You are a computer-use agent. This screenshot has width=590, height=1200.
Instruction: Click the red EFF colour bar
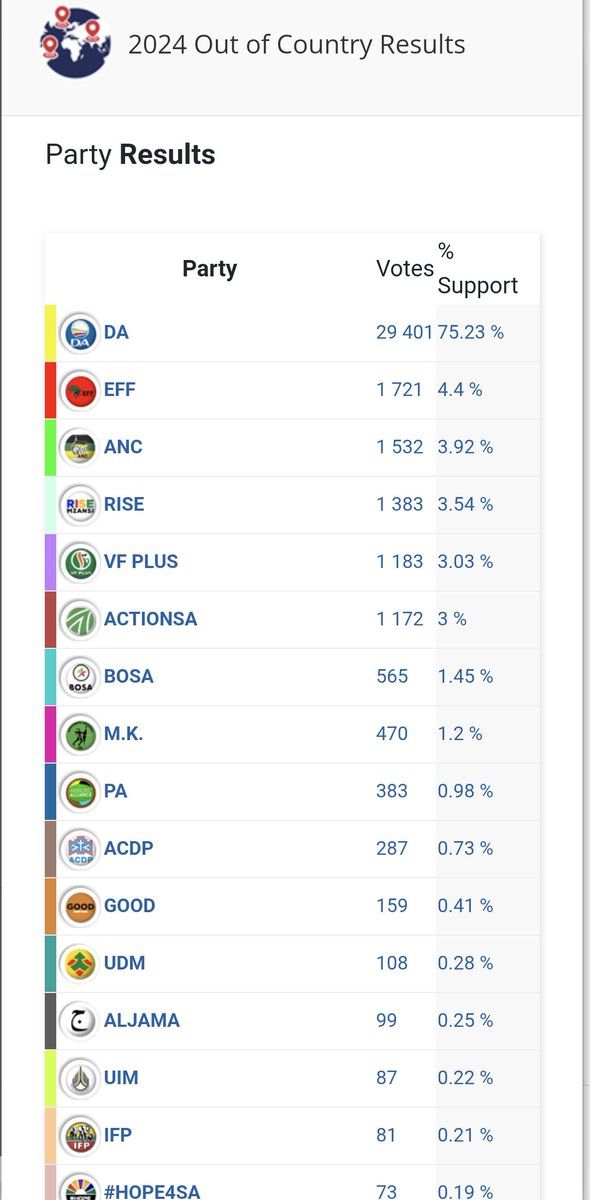(51, 390)
